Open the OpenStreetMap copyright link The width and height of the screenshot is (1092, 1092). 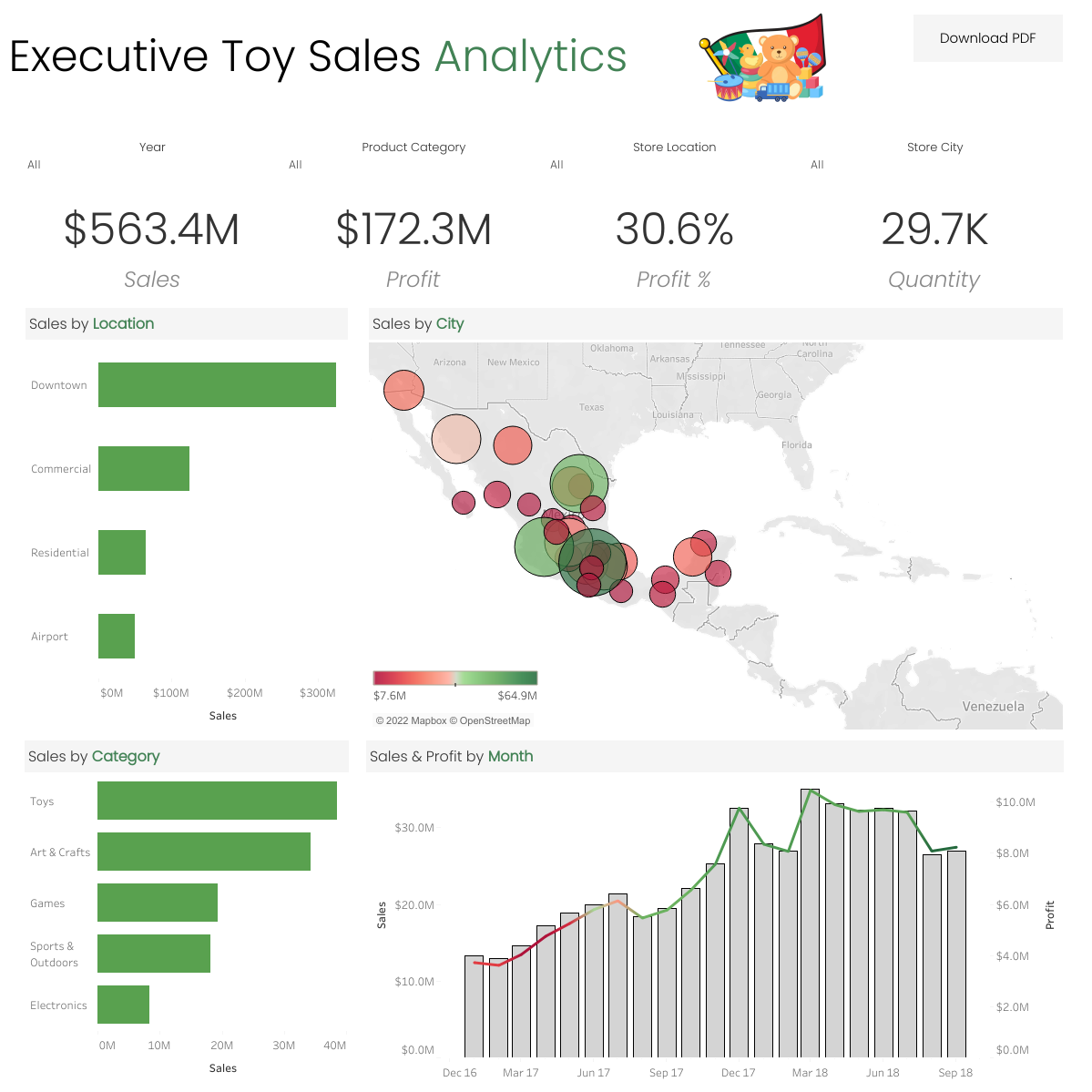click(x=492, y=719)
